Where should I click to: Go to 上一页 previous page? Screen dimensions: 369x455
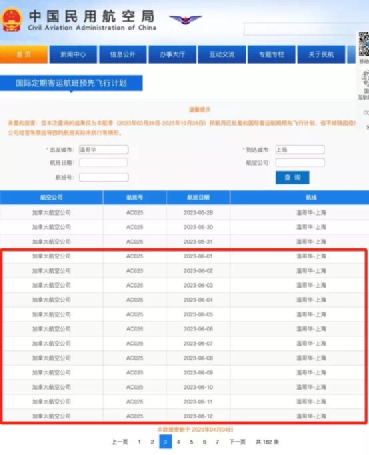tap(120, 442)
